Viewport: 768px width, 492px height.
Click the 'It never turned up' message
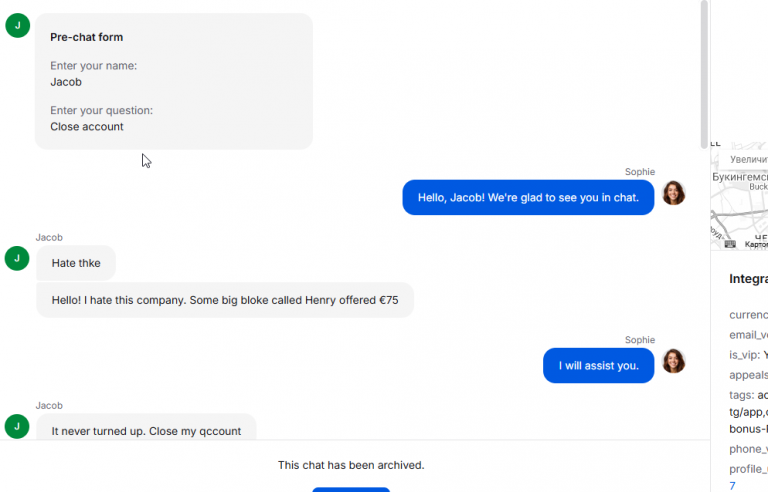pyautogui.click(x=146, y=429)
